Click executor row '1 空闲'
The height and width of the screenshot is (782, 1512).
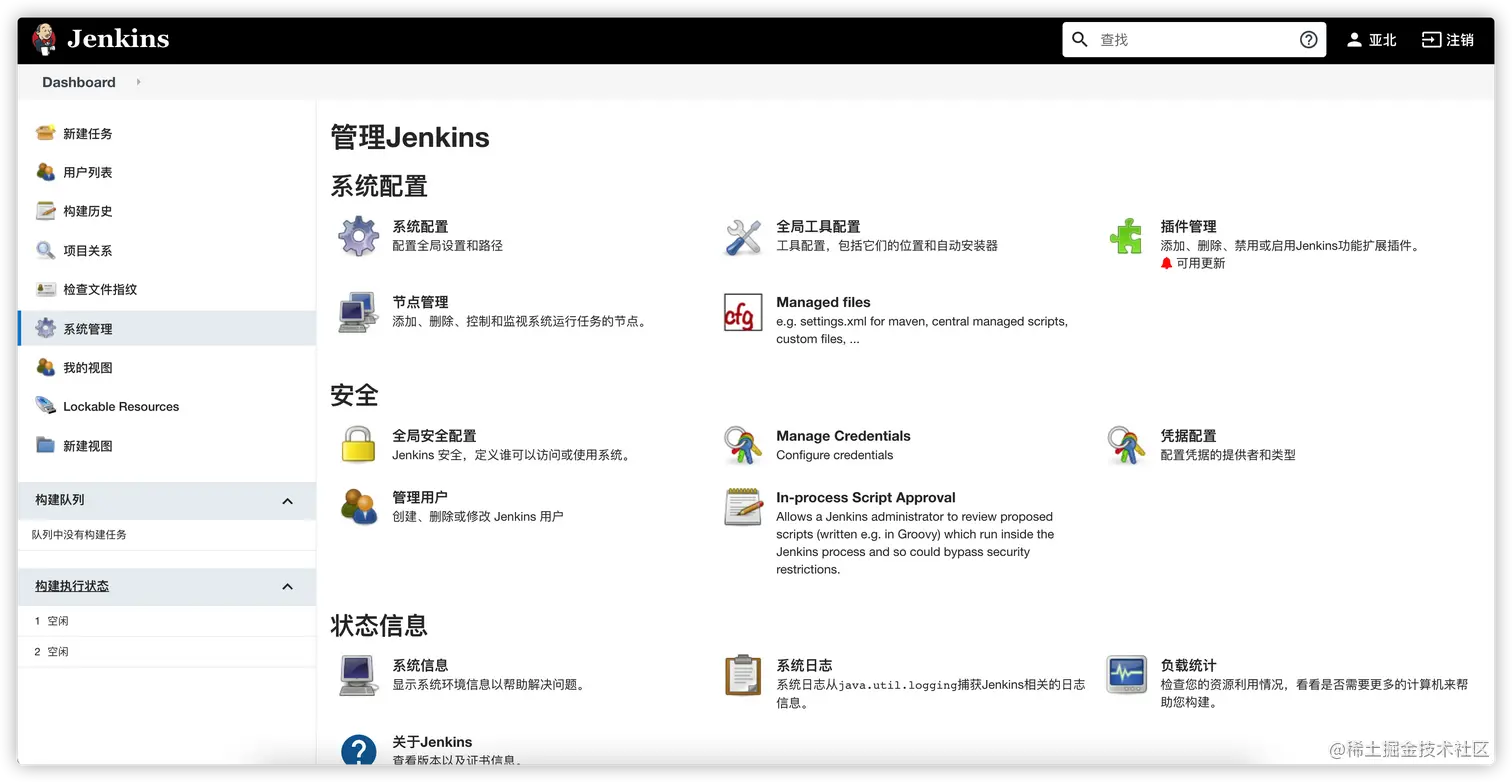point(167,621)
